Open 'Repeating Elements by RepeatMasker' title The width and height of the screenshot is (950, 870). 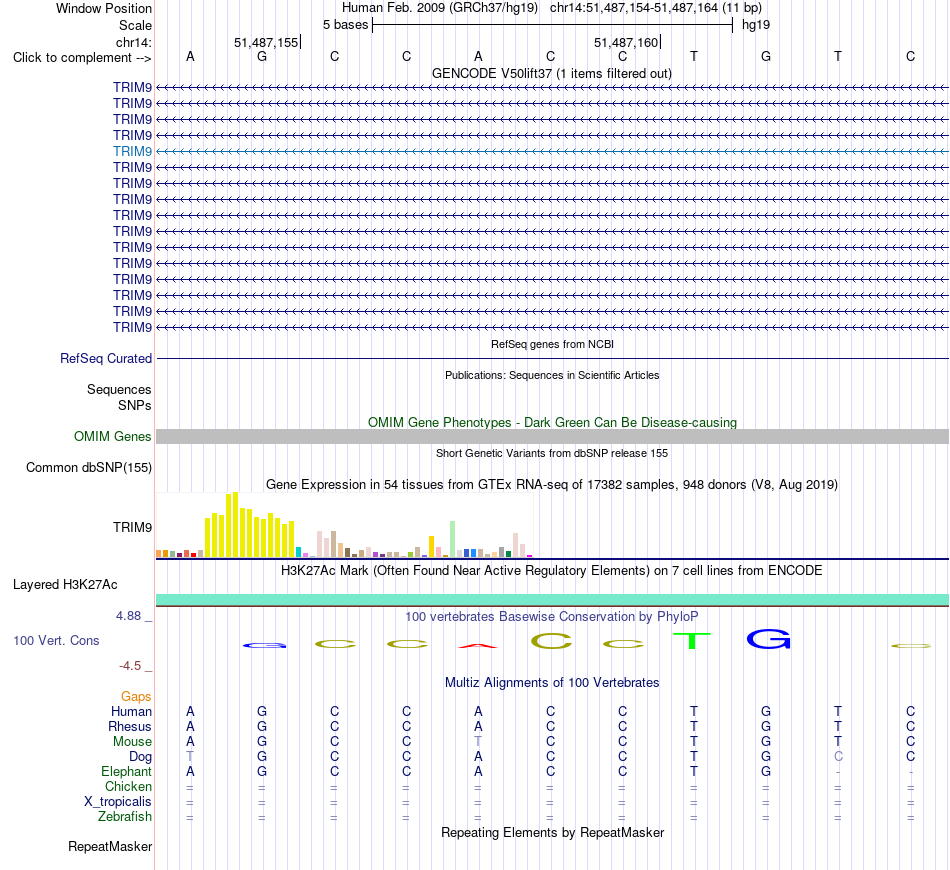tap(552, 833)
